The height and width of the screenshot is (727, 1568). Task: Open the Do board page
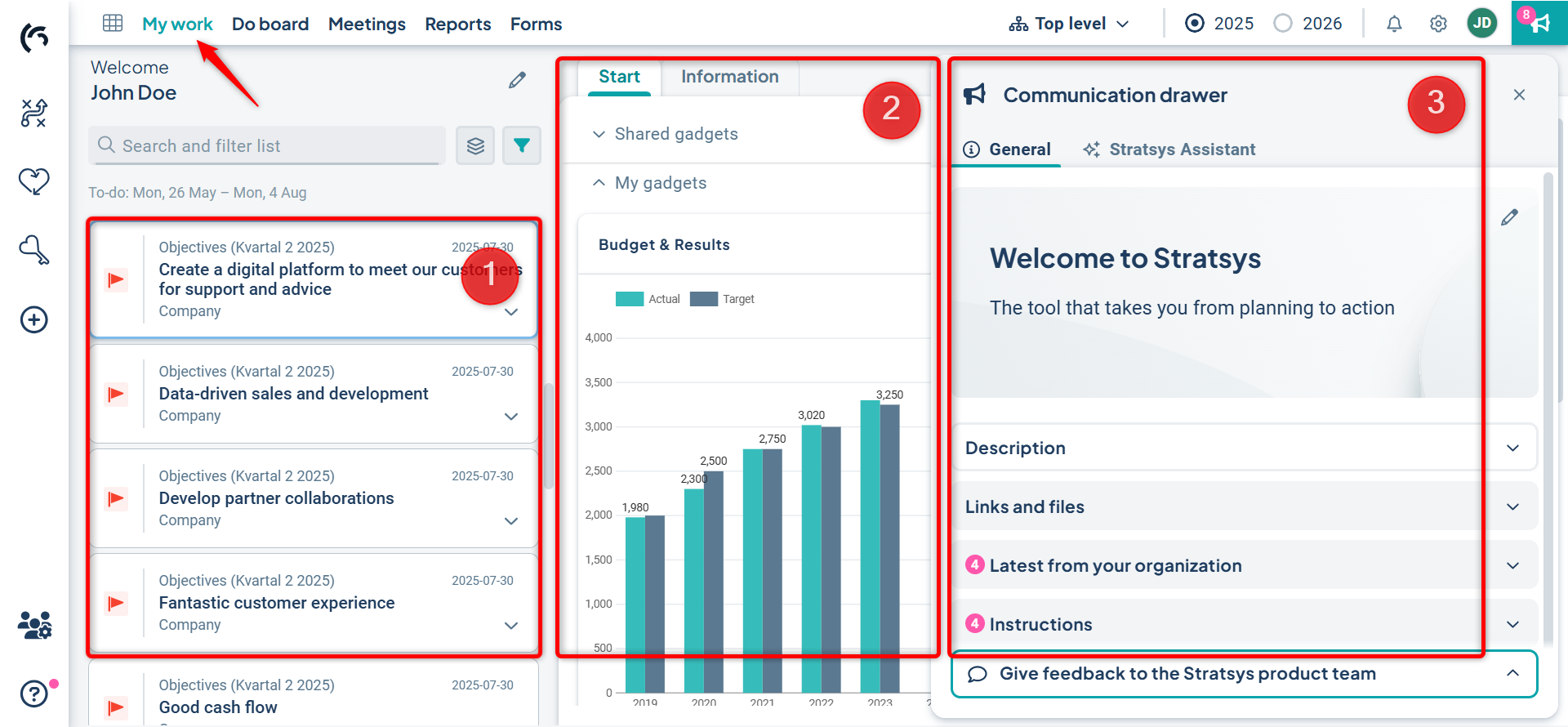(270, 24)
